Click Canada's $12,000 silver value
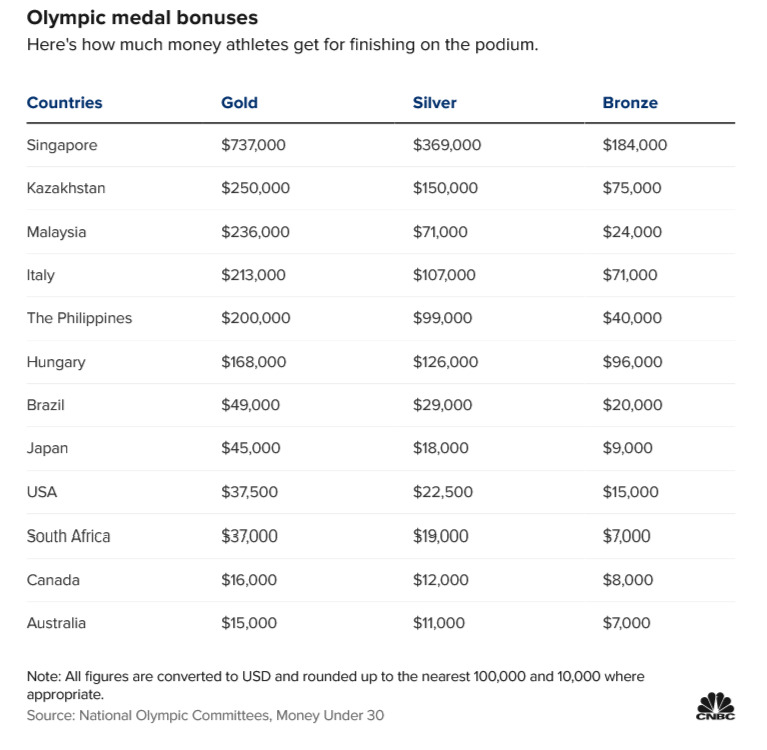Image resolution: width=767 pixels, height=750 pixels. pos(440,580)
